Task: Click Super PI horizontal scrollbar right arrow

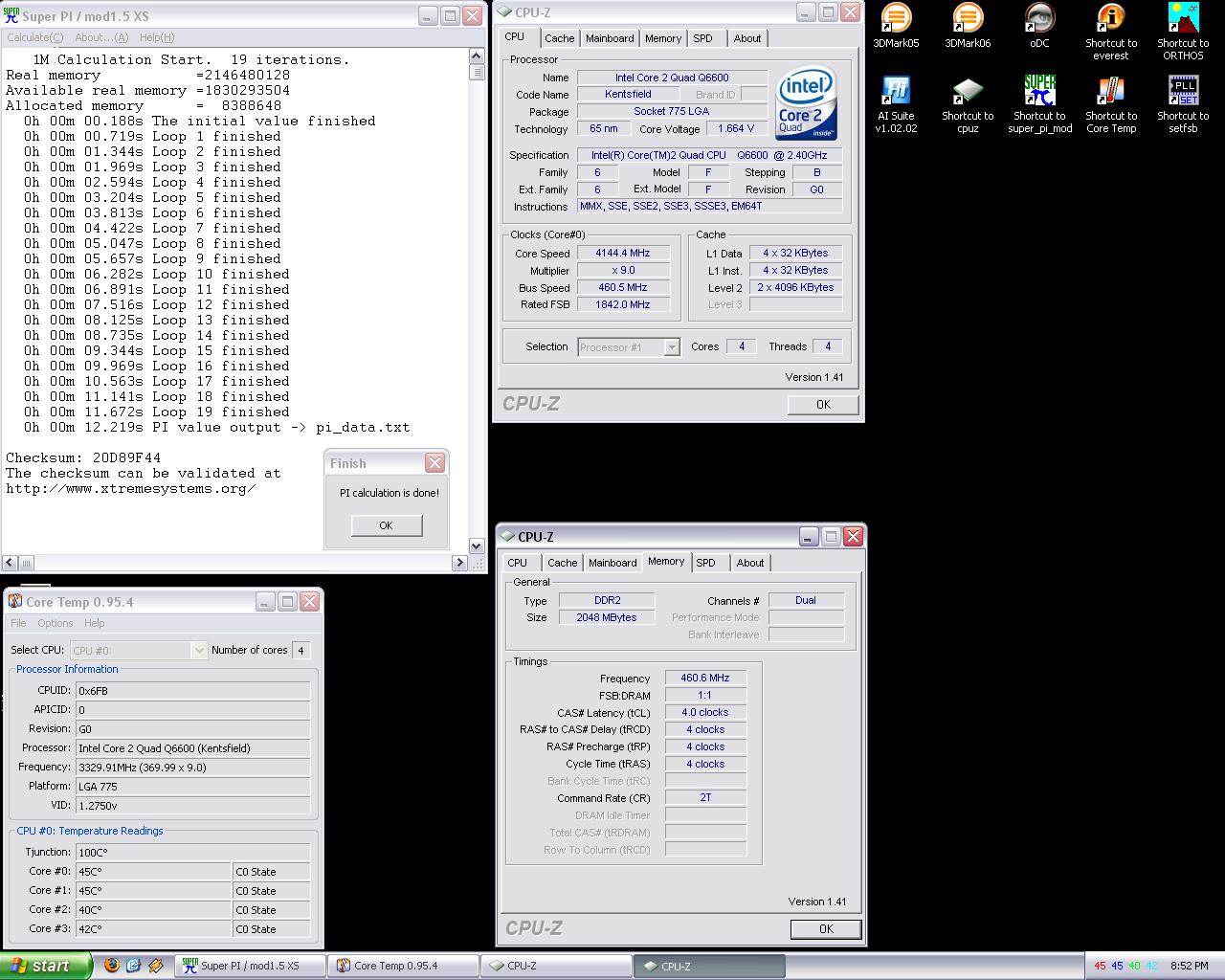Action: point(458,564)
